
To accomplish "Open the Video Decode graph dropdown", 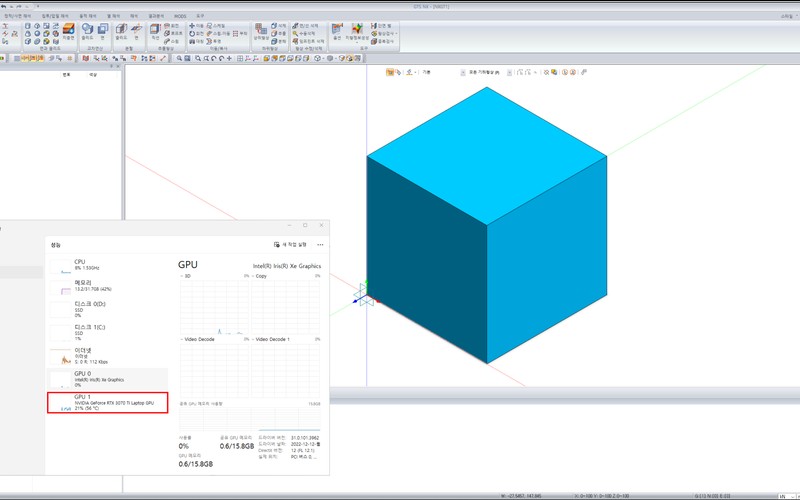I will (x=198, y=339).
